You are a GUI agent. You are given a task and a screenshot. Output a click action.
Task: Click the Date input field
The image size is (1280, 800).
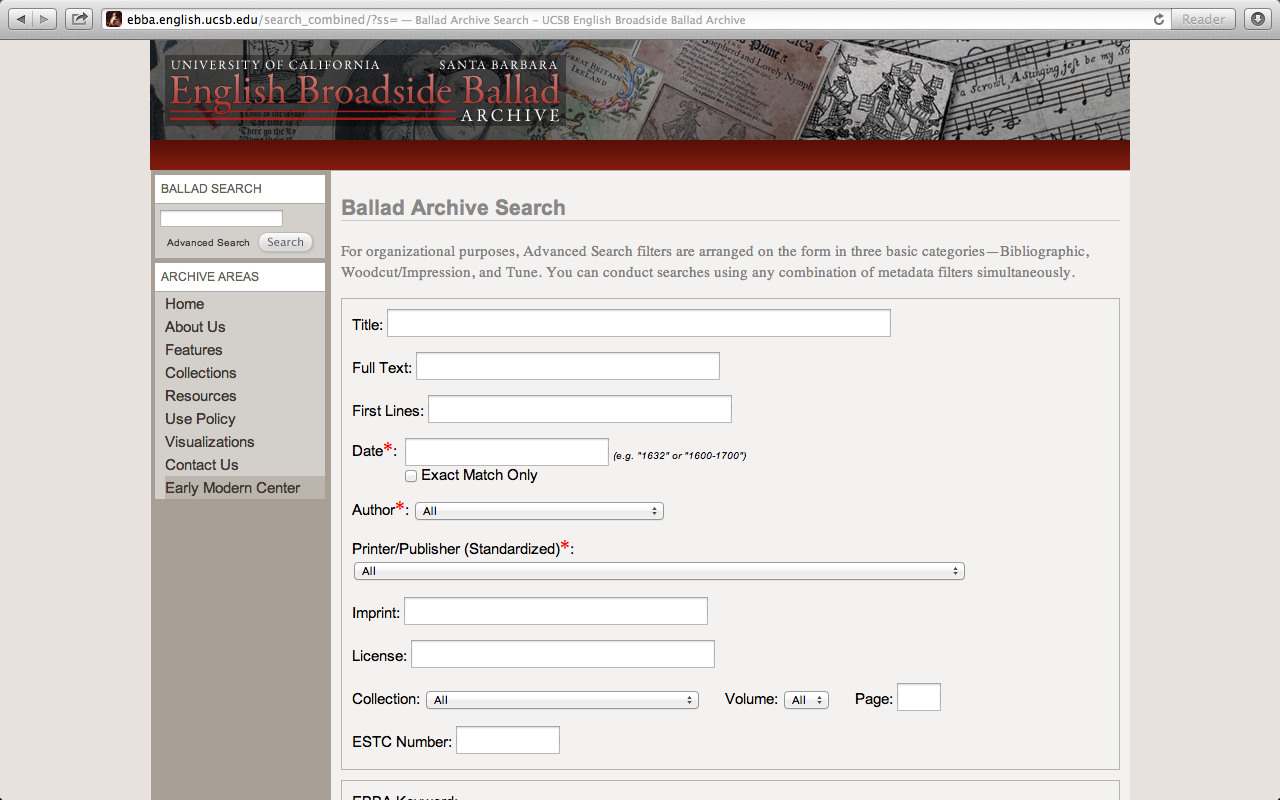coord(507,452)
